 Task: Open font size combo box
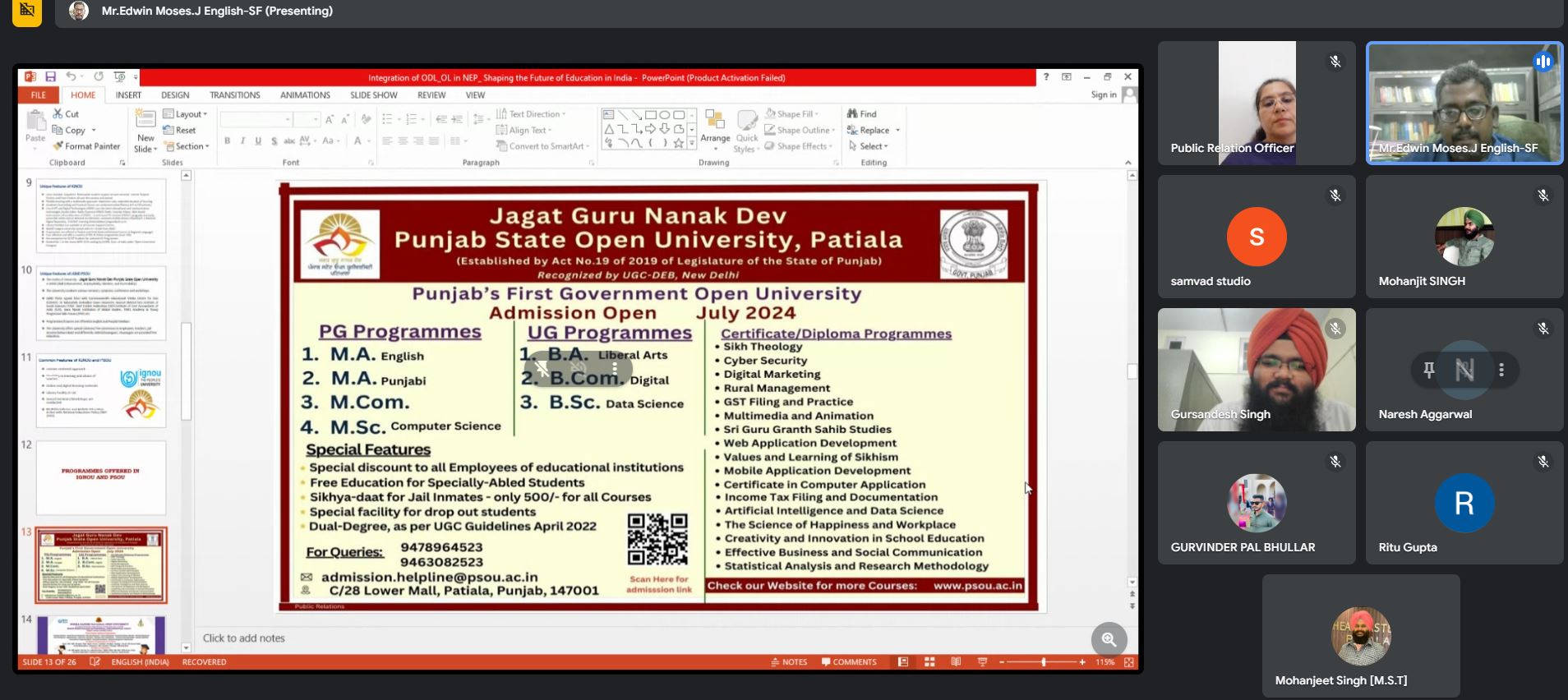pos(307,120)
